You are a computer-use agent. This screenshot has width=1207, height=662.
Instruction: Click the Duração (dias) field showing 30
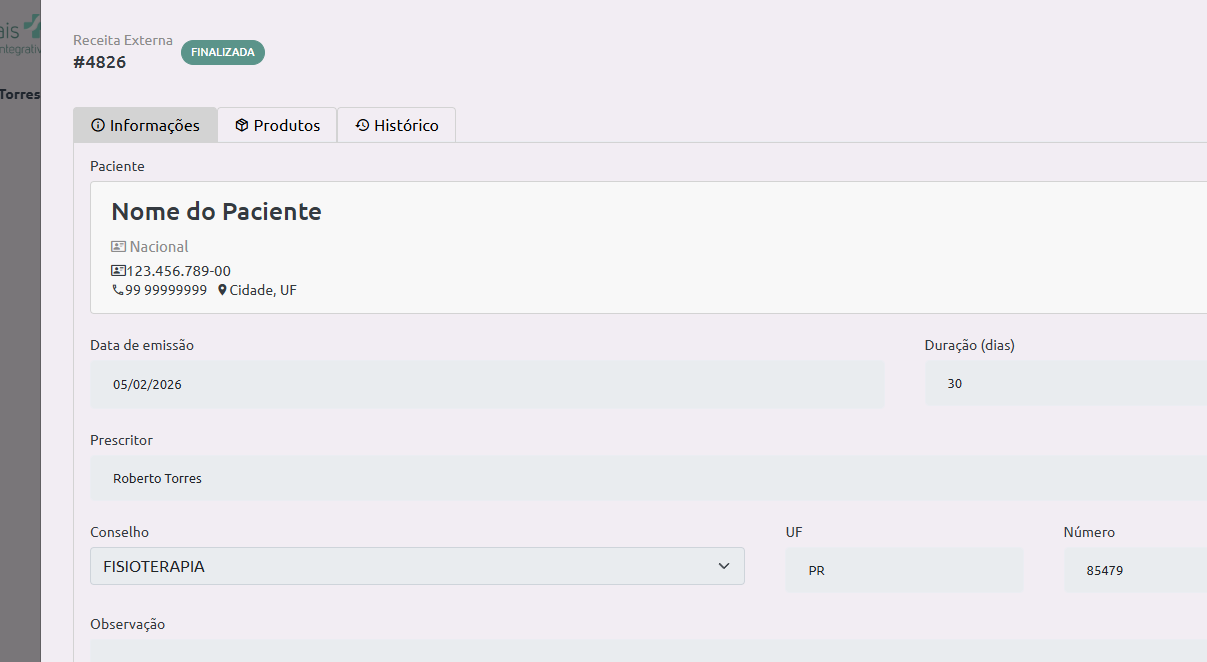[1066, 383]
